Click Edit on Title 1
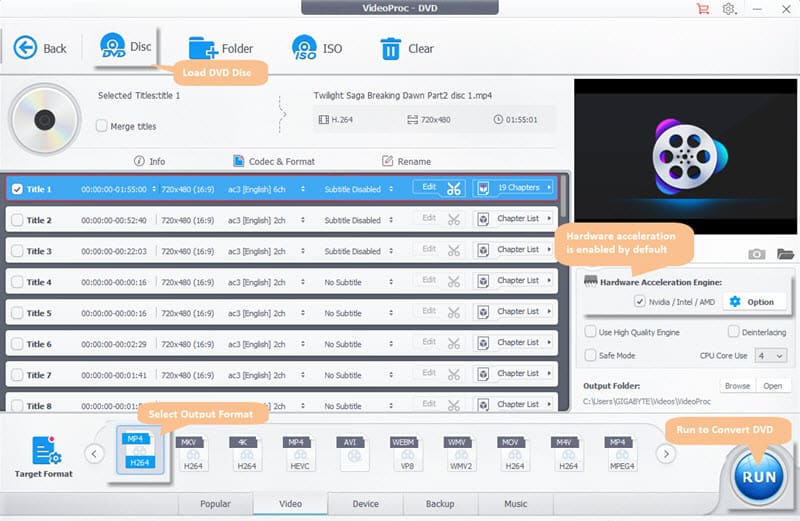 pos(429,187)
